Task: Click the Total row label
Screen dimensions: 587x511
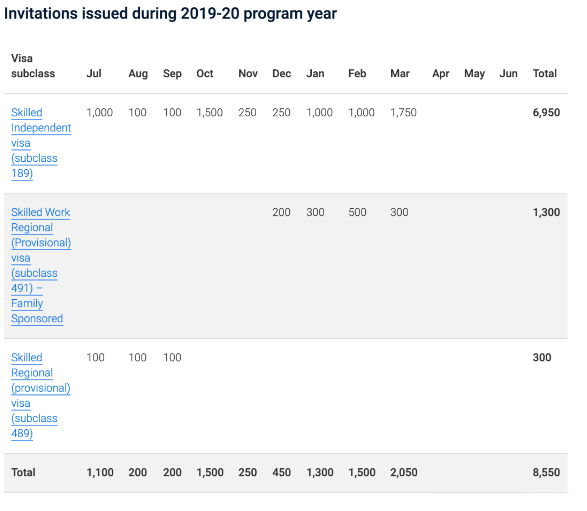Action: pos(23,472)
